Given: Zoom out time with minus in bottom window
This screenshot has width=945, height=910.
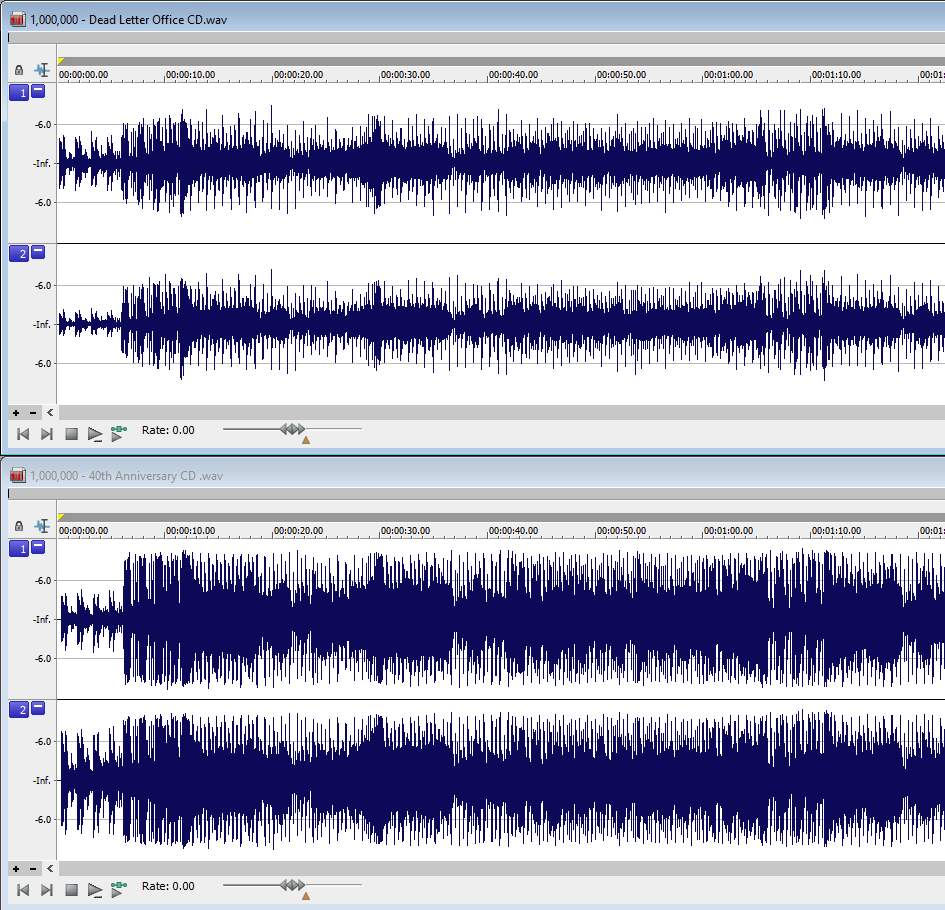Looking at the screenshot, I should tap(33, 868).
